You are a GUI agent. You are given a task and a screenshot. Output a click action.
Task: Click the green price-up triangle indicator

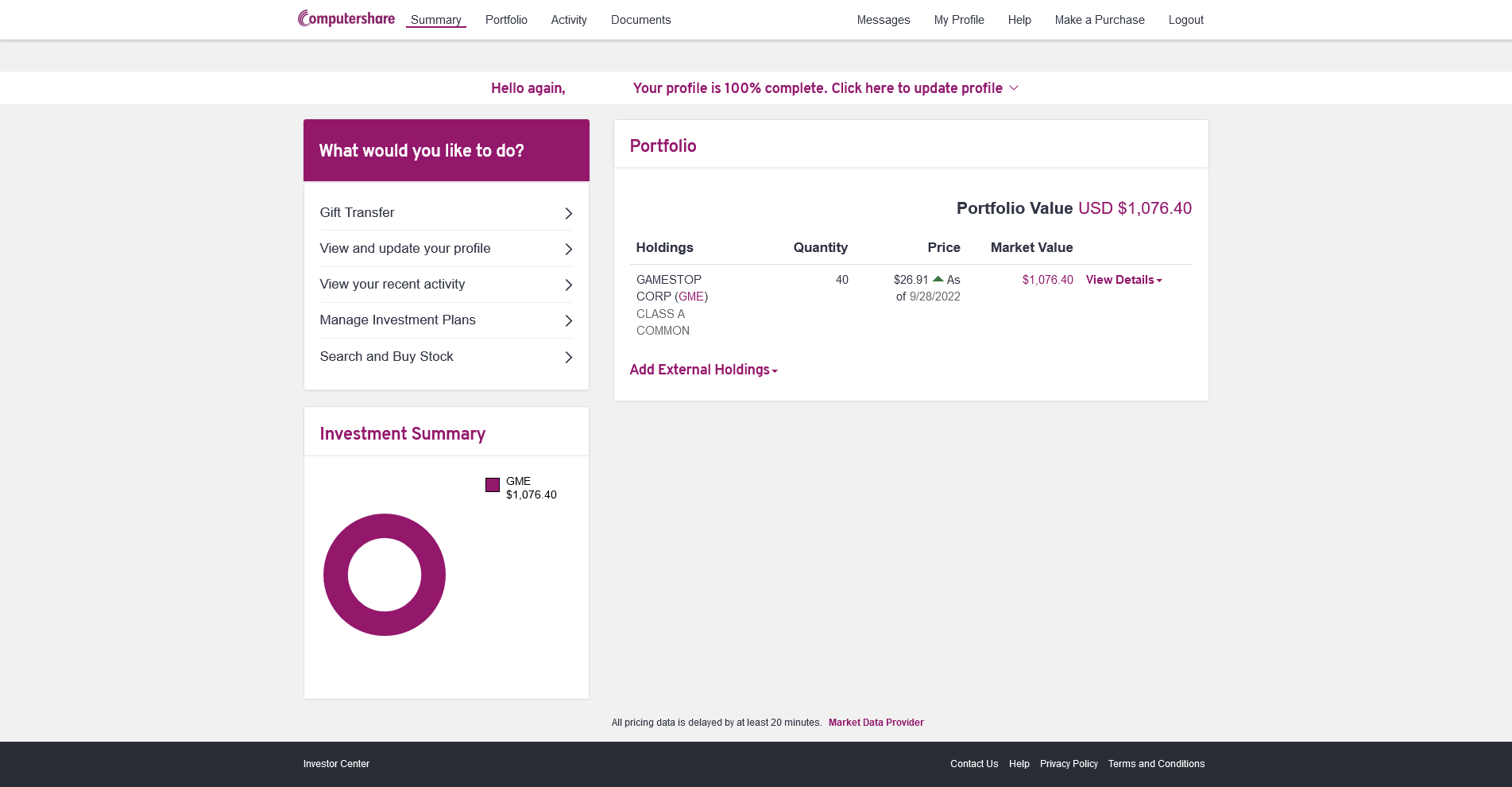click(938, 279)
